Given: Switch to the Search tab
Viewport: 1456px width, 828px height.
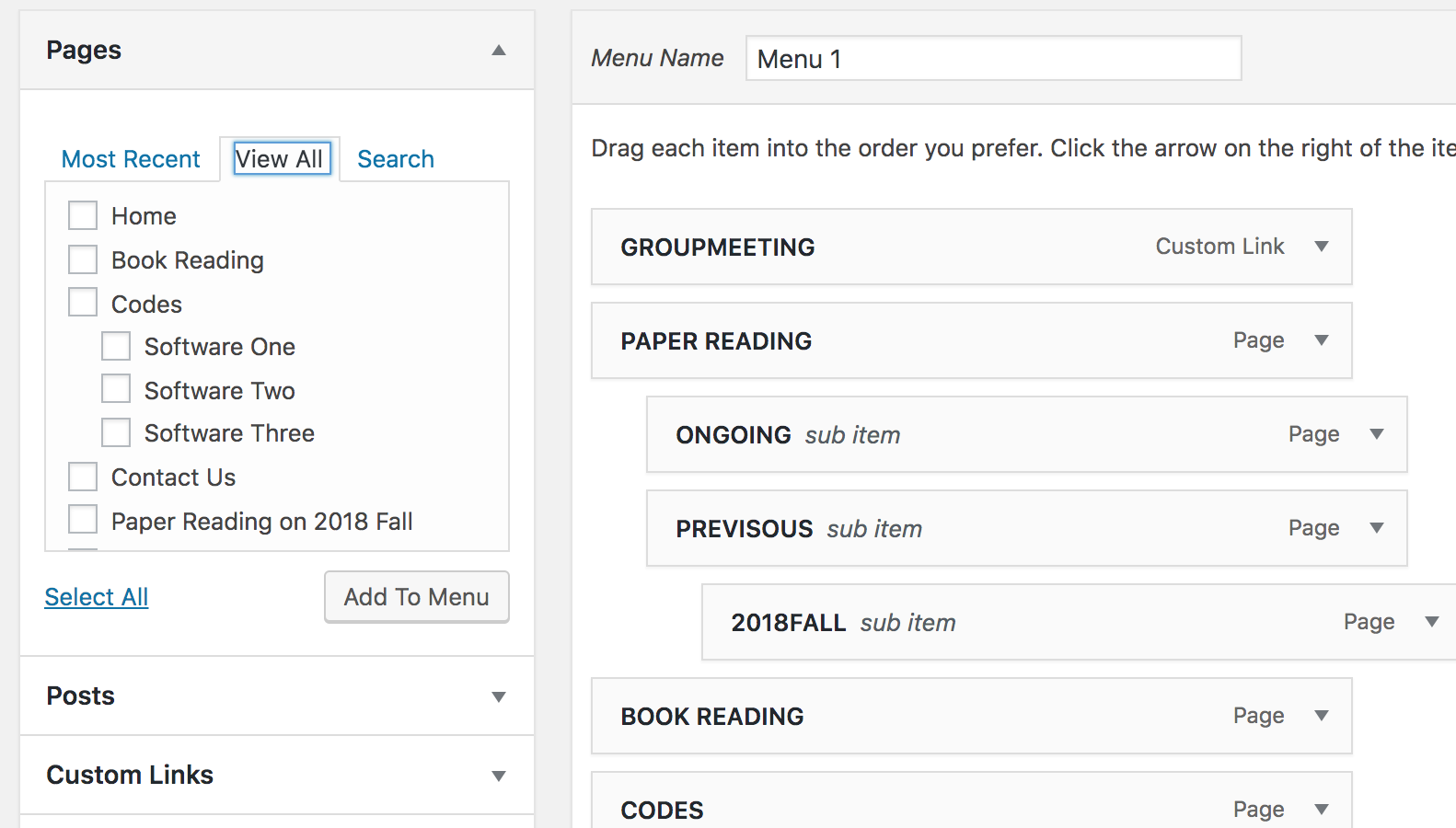Looking at the screenshot, I should point(395,158).
